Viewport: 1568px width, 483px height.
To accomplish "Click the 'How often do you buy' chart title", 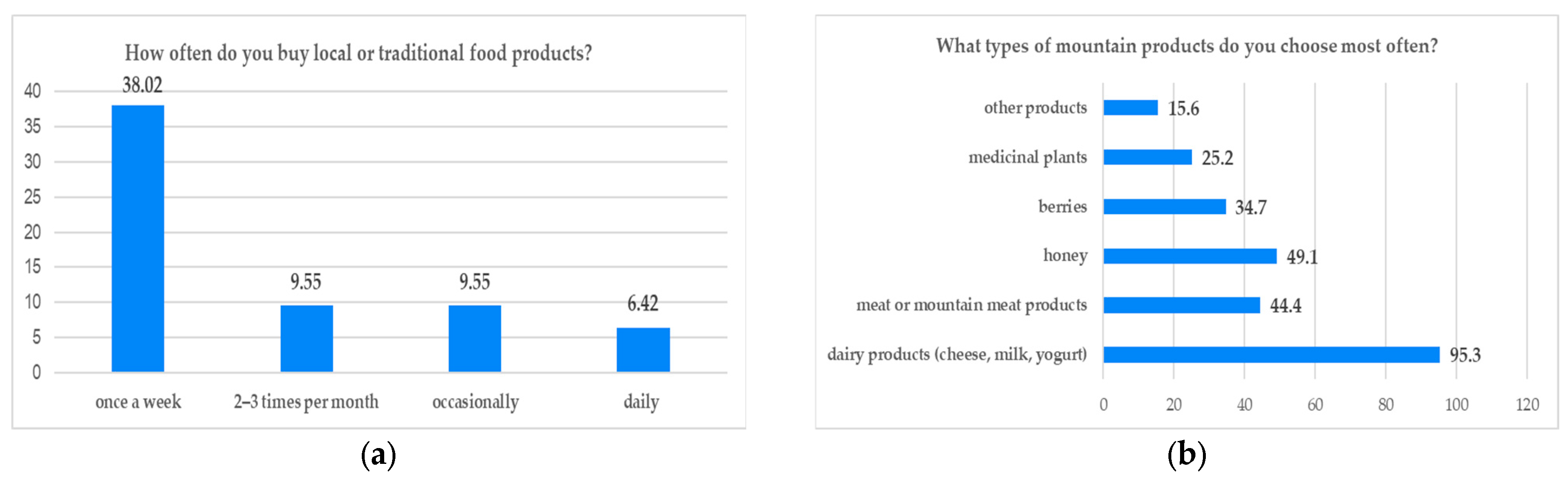I will (x=358, y=54).
